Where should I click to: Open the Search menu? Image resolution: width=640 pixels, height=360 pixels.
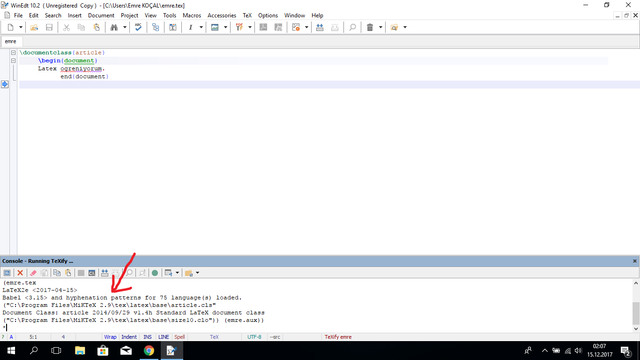tap(53, 16)
